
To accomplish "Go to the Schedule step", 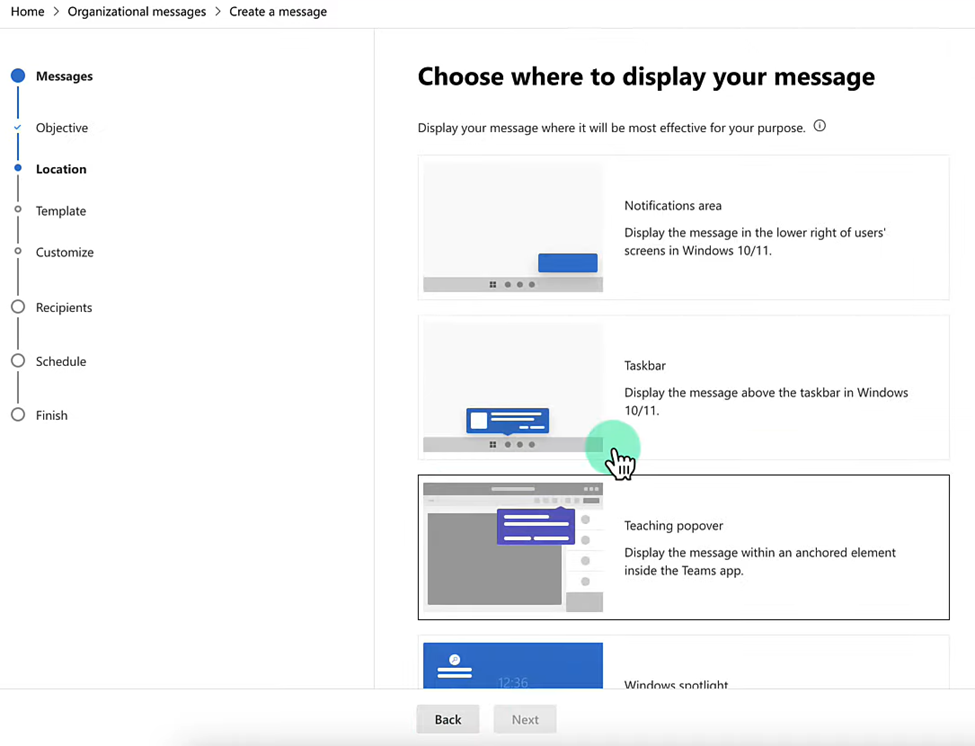I will pos(61,361).
